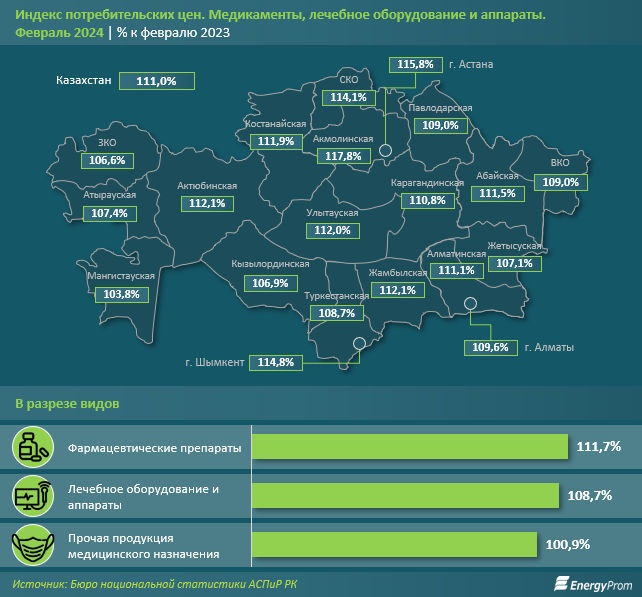
Task: Click the Kazakhstan 111,0% value box
Action: point(156,82)
